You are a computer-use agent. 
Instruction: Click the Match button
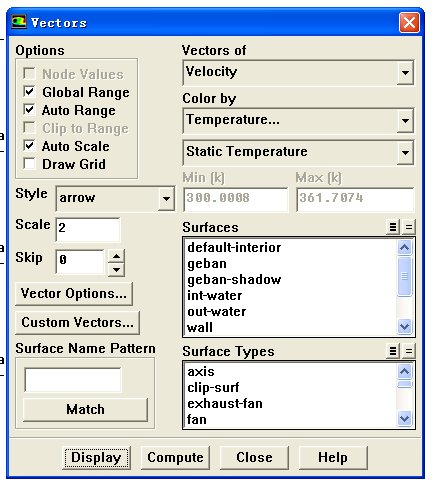point(85,409)
